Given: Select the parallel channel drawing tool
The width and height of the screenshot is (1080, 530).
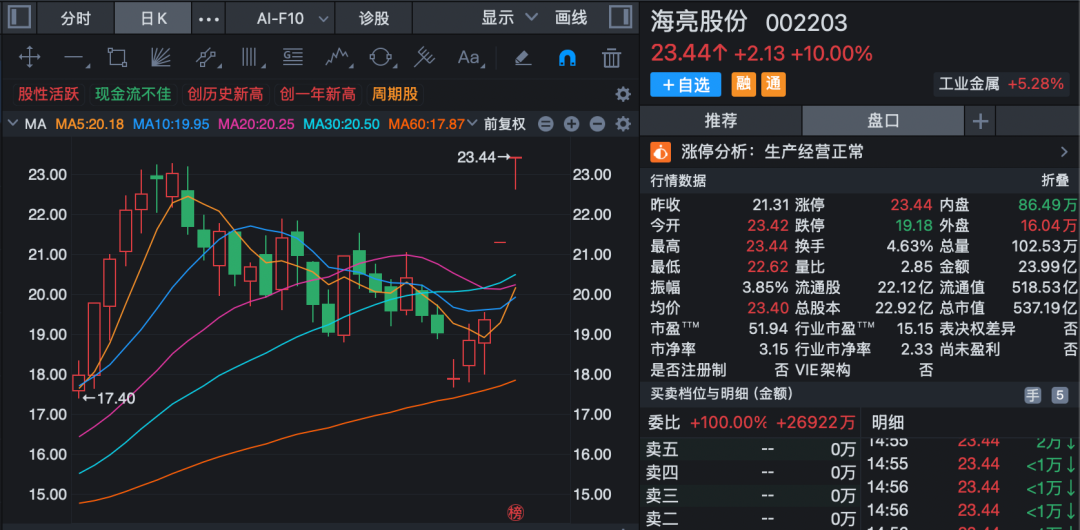Looking at the screenshot, I should point(205,57).
